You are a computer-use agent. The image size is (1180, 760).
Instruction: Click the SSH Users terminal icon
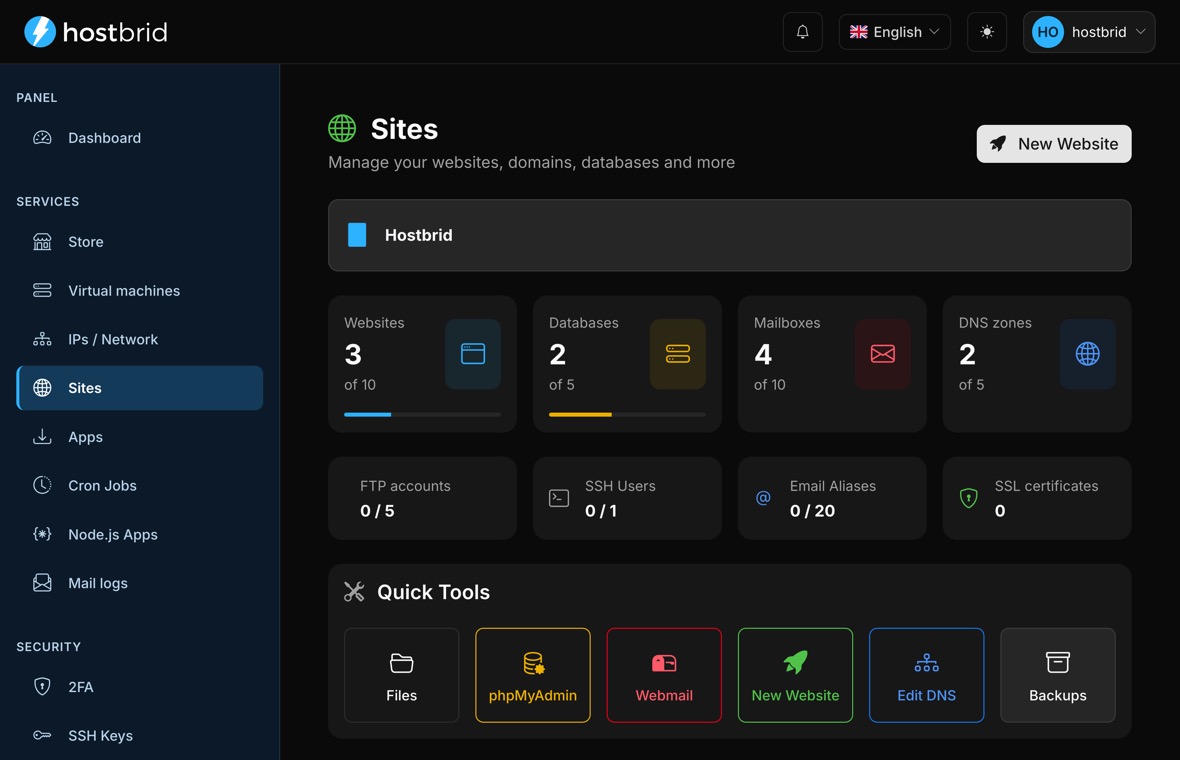(558, 498)
